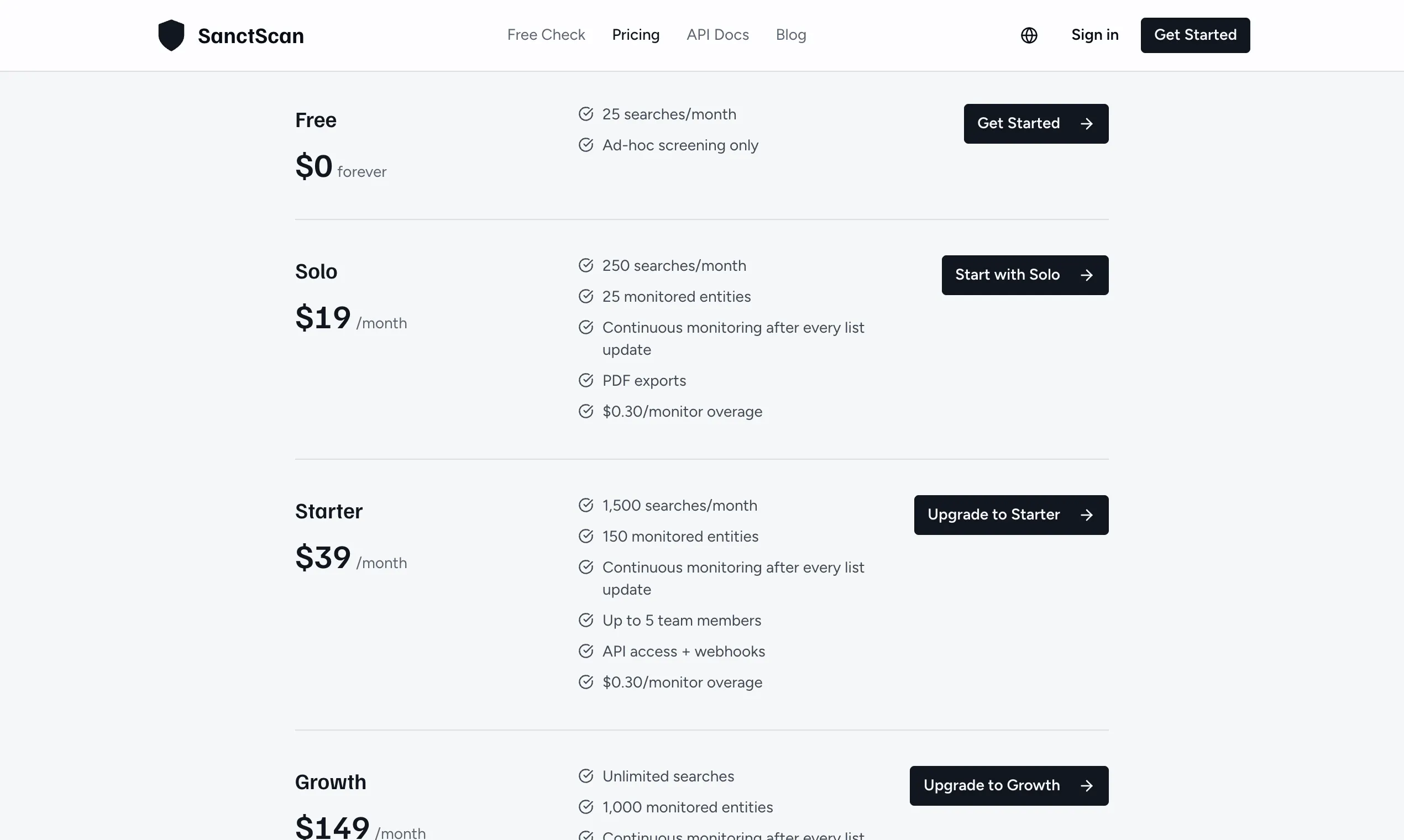Open the Free Check nav item
This screenshot has height=840, width=1404.
(x=546, y=35)
